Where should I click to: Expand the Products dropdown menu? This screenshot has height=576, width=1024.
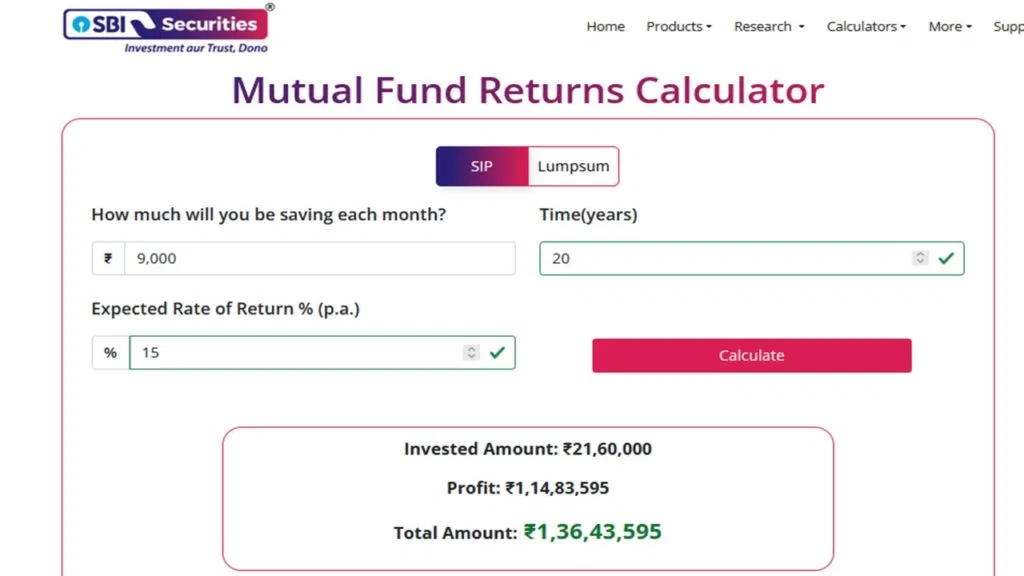[679, 27]
